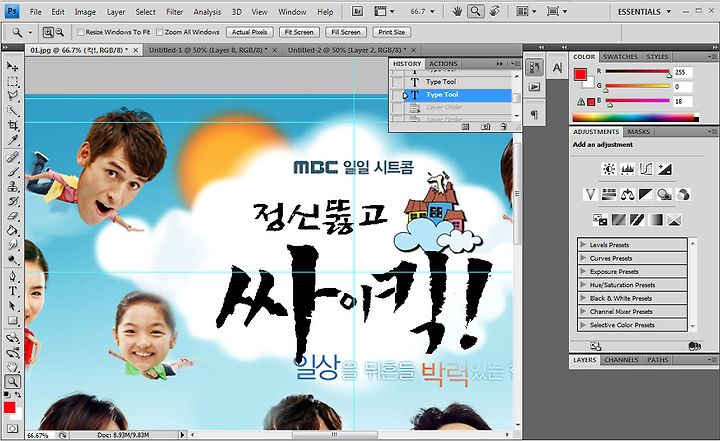Expand Curves Presets
This screenshot has width=720, height=441.
(583, 258)
